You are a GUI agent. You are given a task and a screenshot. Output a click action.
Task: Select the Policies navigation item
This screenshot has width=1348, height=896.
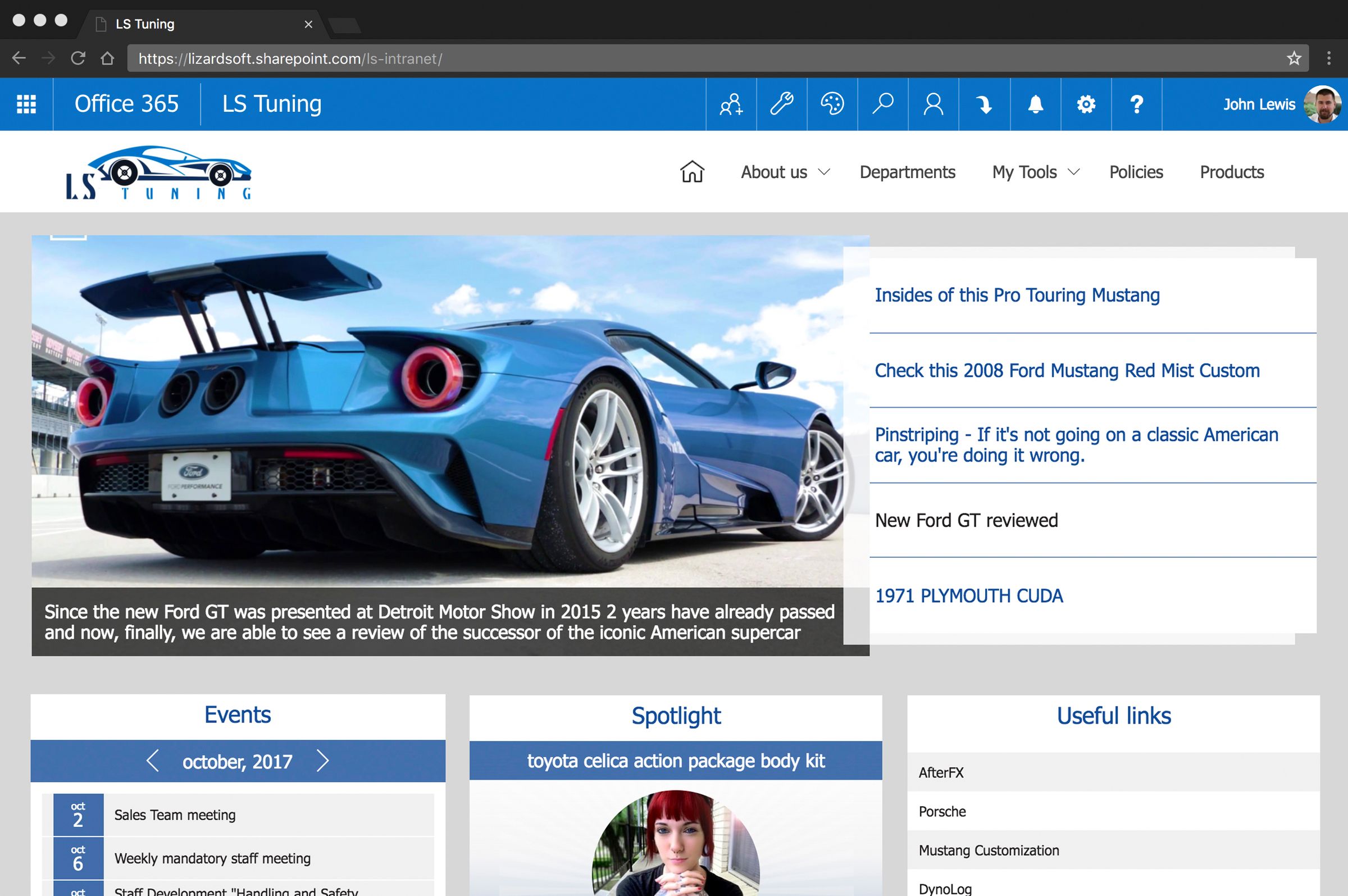tap(1136, 171)
